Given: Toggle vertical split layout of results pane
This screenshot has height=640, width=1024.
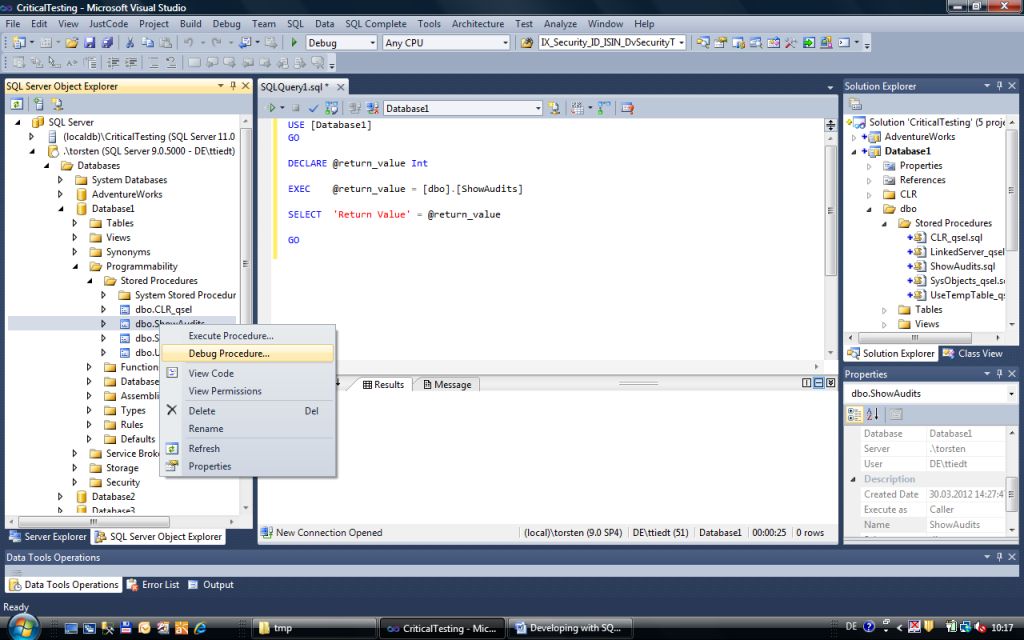Looking at the screenshot, I should click(x=807, y=383).
